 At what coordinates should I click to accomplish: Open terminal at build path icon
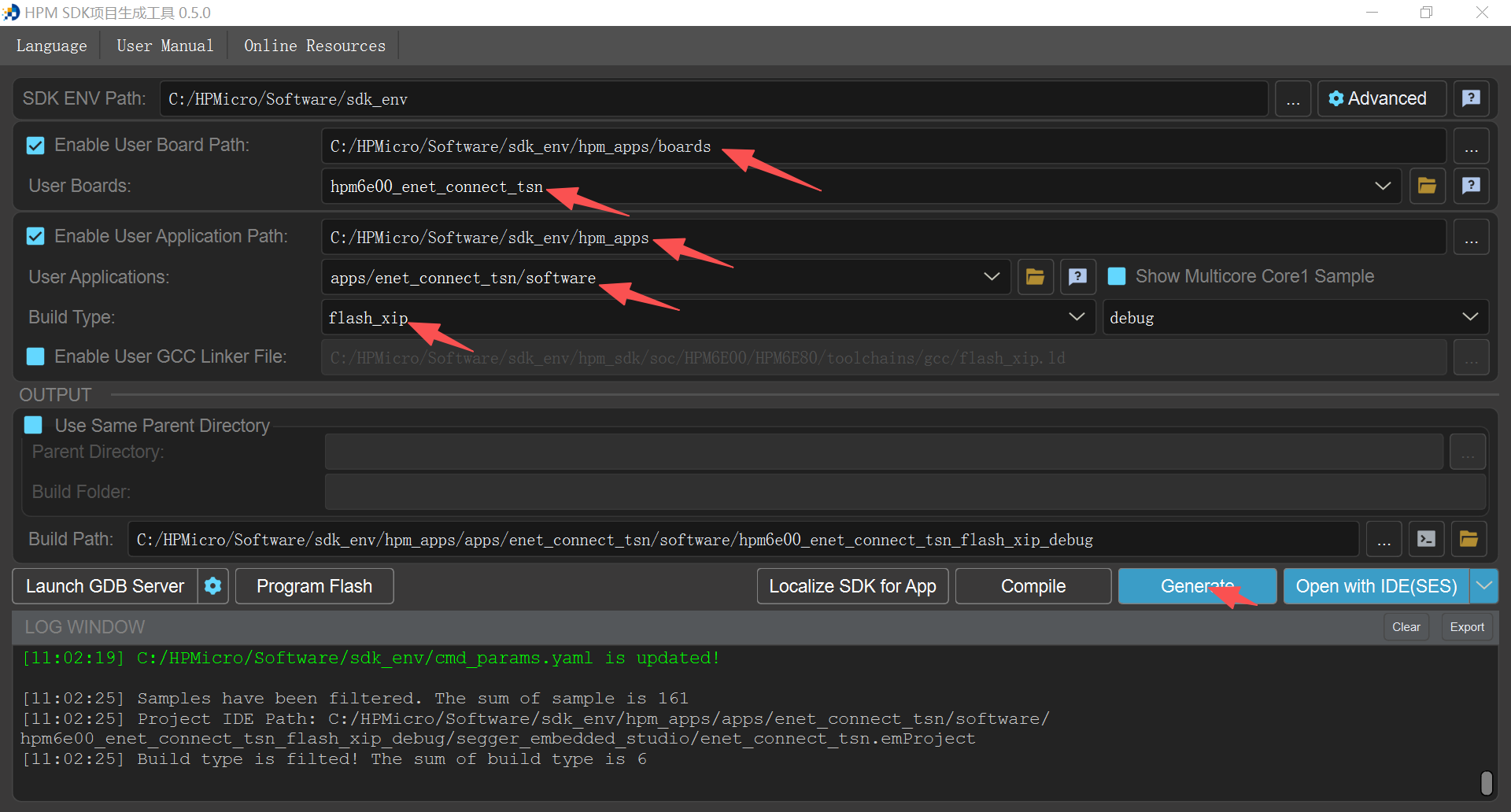pyautogui.click(x=1426, y=539)
